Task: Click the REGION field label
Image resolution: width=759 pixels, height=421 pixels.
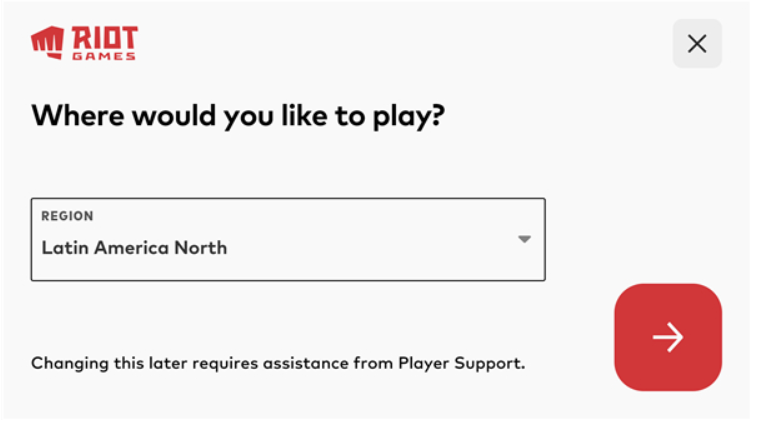Action: point(67,216)
